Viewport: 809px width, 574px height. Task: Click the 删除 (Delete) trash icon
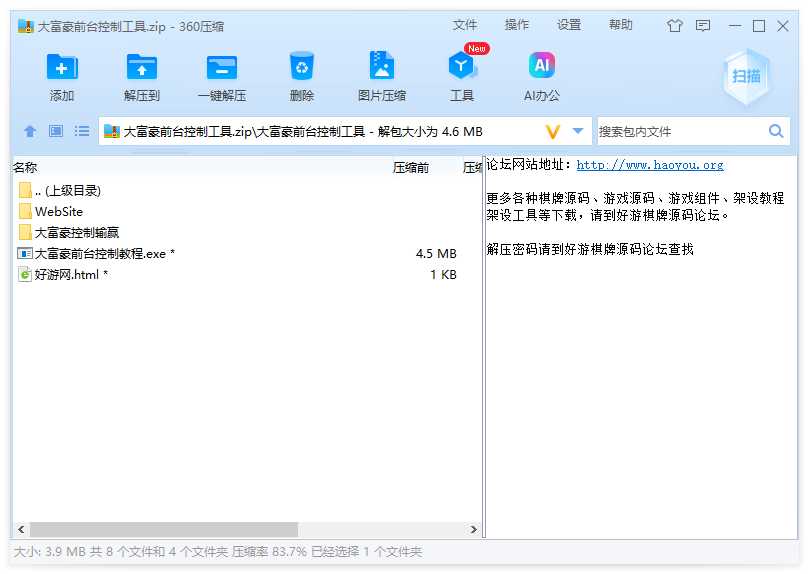pos(302,66)
